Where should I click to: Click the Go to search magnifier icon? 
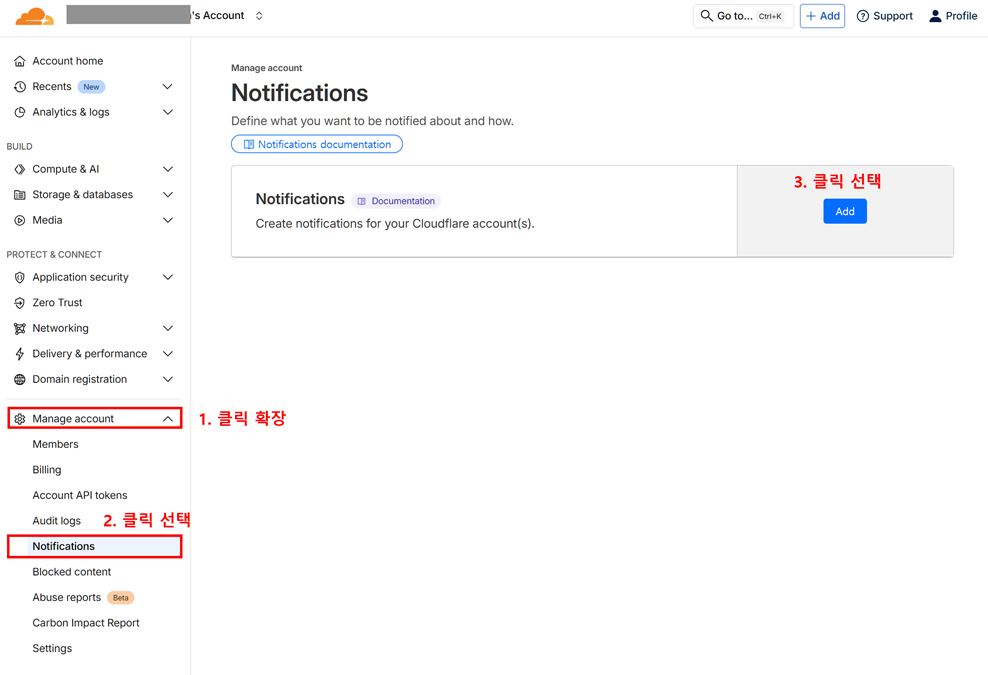pyautogui.click(x=706, y=16)
